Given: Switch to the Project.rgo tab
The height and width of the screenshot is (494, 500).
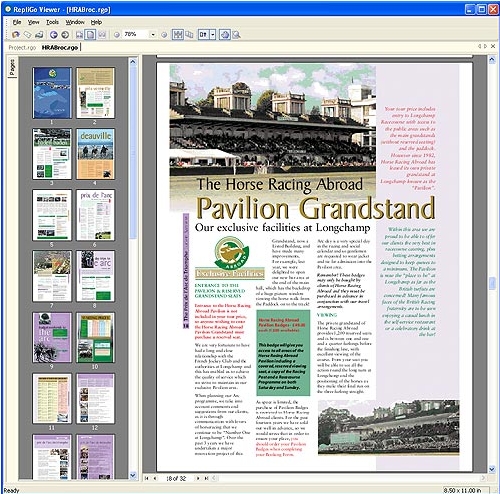Looking at the screenshot, I should [22, 47].
